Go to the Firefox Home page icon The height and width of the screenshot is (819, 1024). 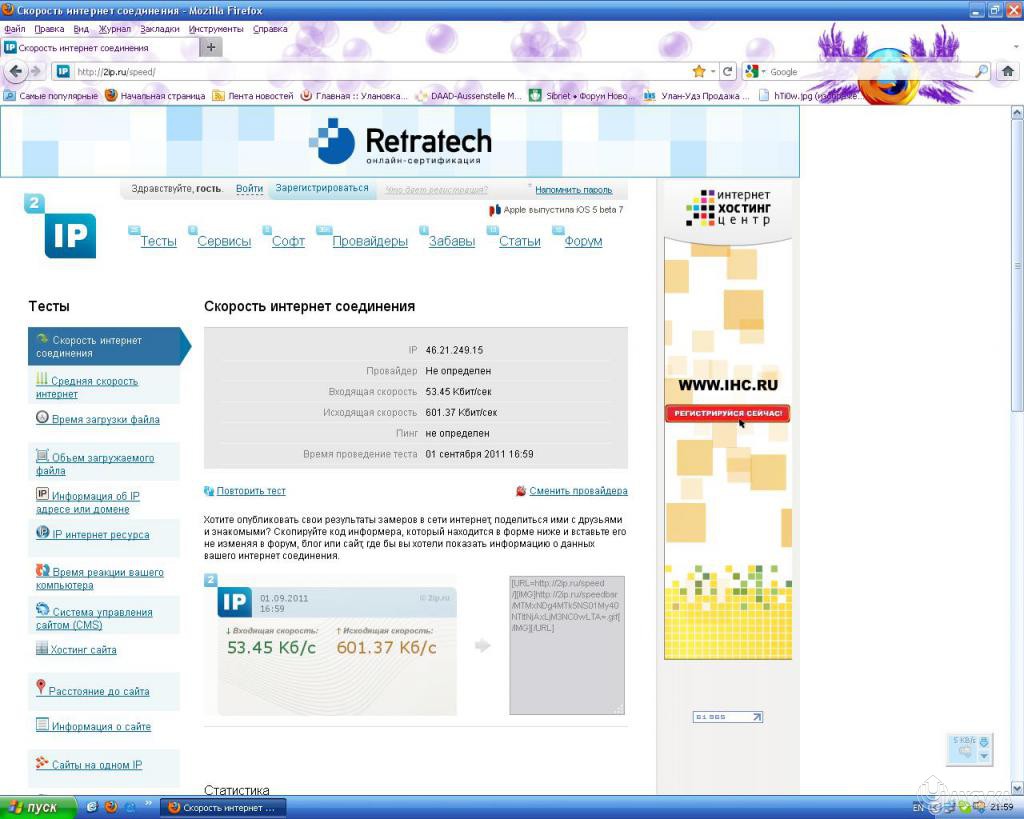coord(1008,72)
